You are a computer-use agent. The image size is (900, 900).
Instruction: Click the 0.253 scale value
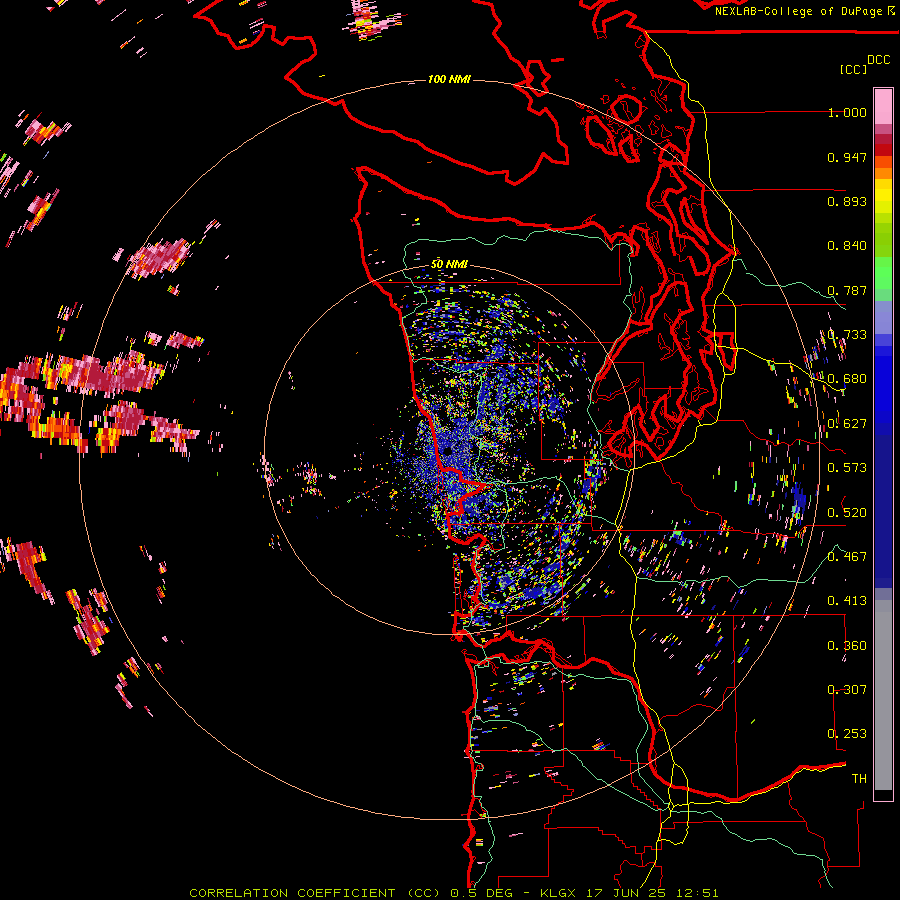pyautogui.click(x=847, y=734)
